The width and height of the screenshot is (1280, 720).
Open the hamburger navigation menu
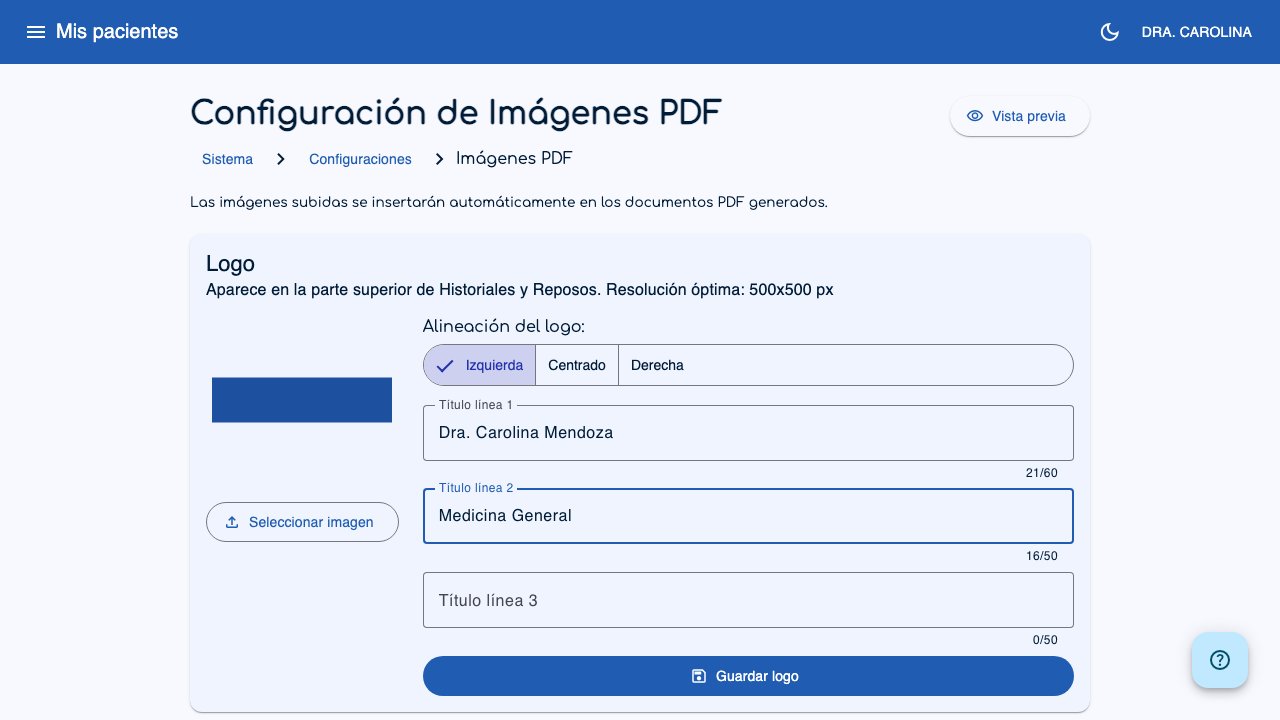tap(36, 32)
